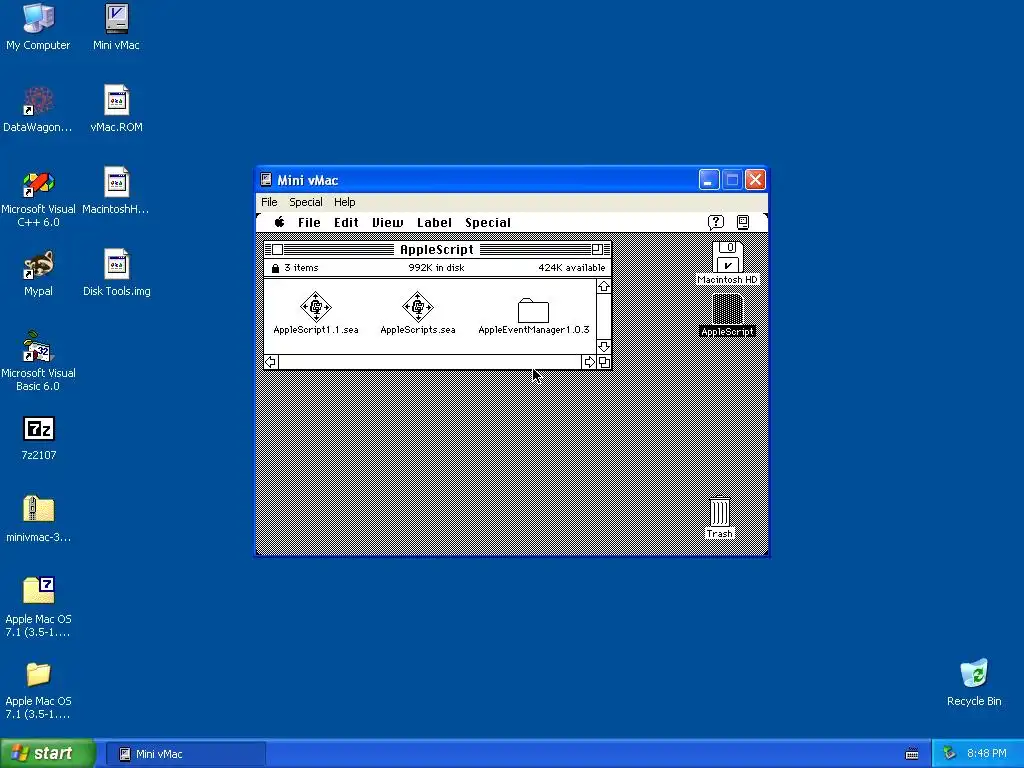Viewport: 1024px width, 768px height.
Task: Select the MacintoshH... disk image icon
Action: pos(116,182)
